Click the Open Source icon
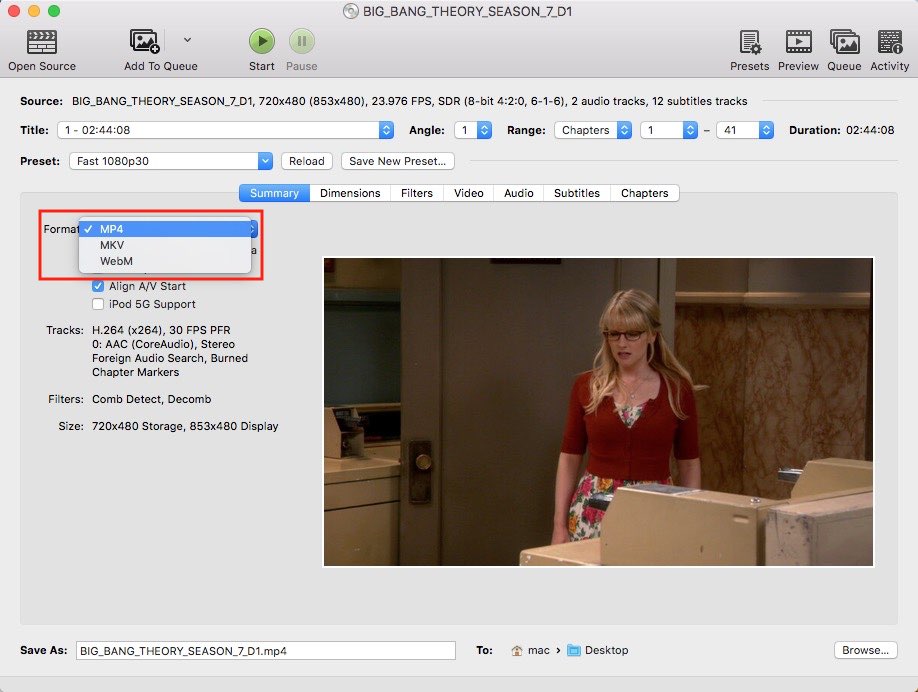 coord(40,40)
